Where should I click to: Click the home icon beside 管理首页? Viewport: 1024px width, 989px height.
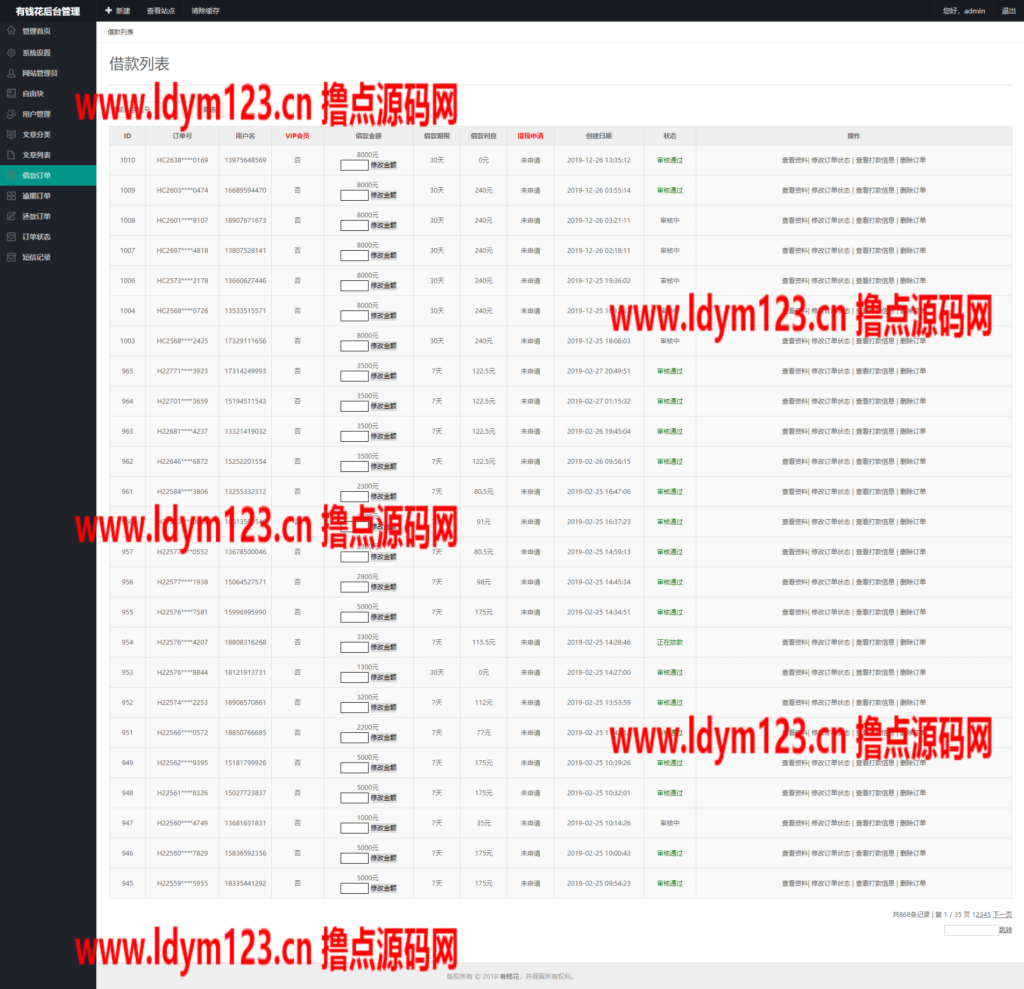[x=11, y=31]
